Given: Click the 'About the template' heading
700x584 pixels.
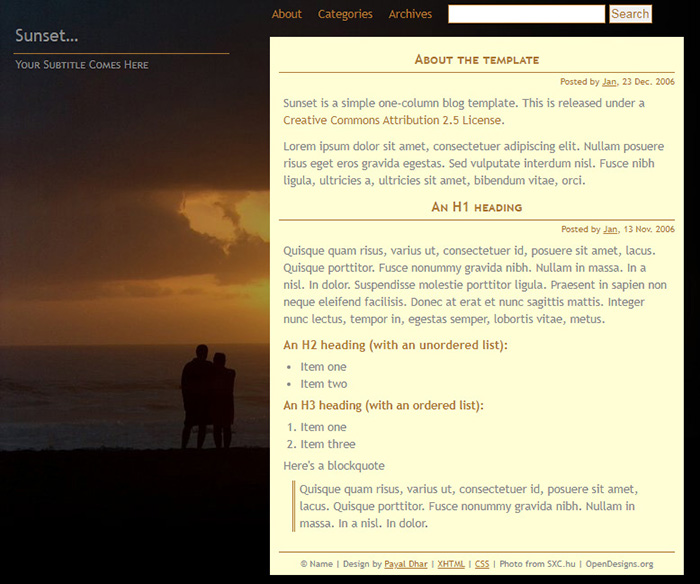Looking at the screenshot, I should point(477,60).
